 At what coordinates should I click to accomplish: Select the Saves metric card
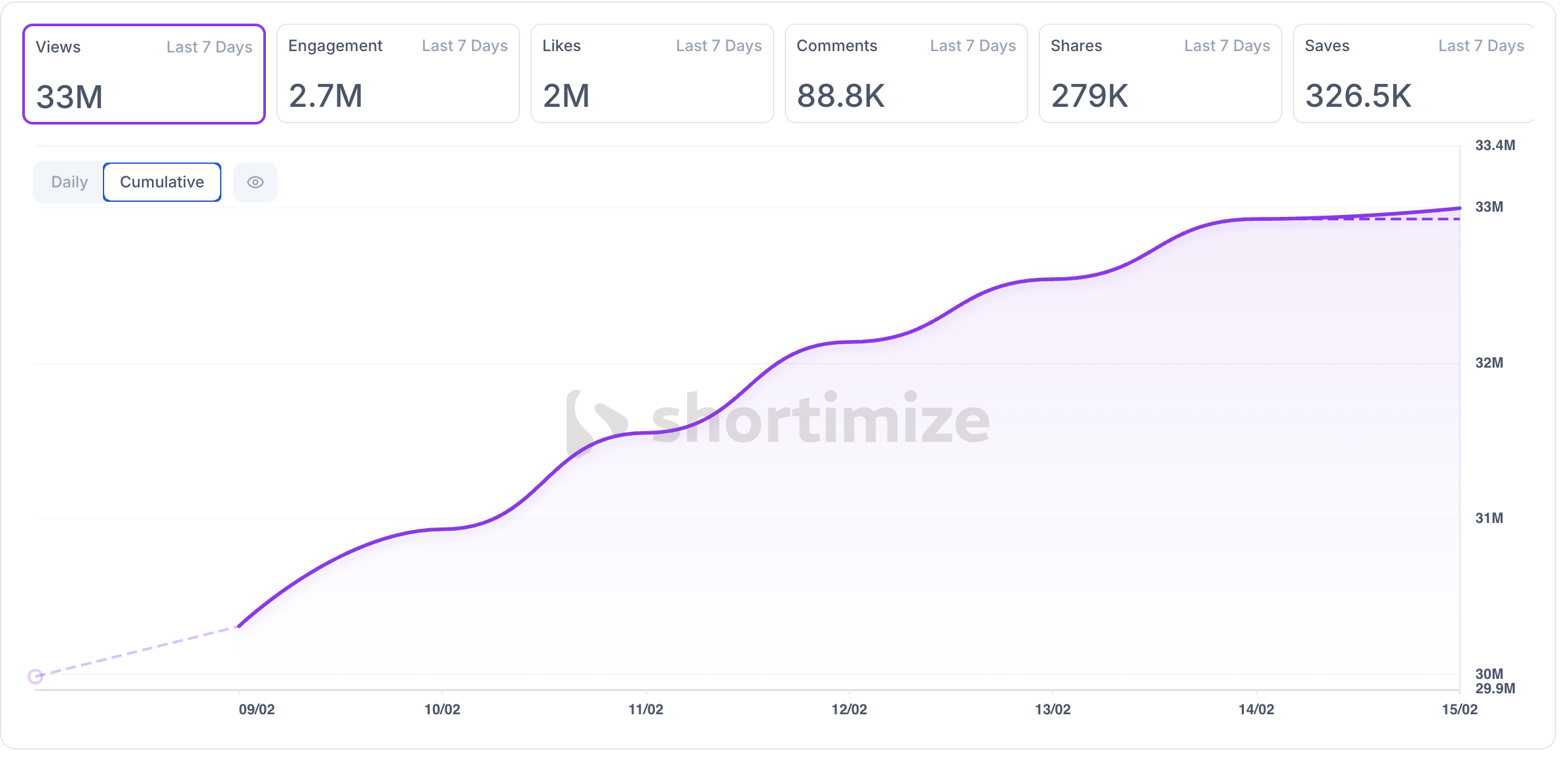[1413, 72]
